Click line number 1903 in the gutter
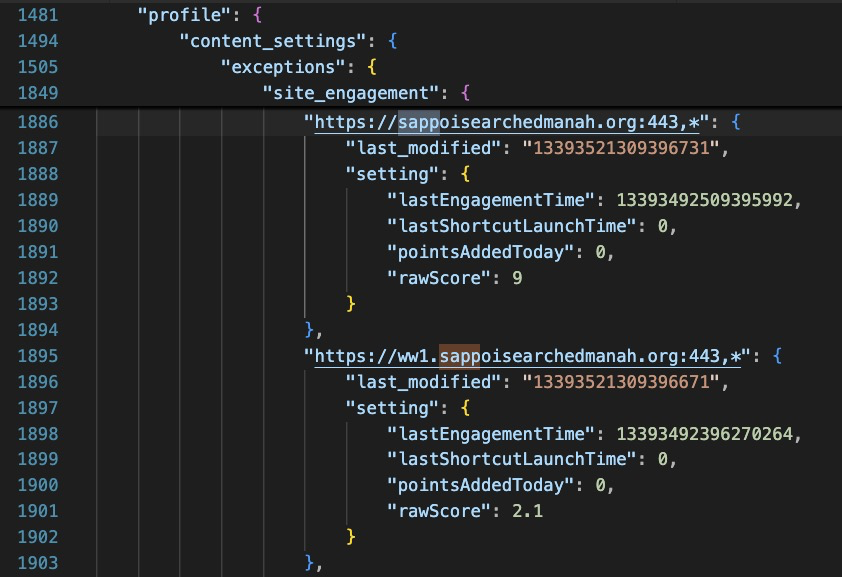This screenshot has width=842, height=577. 38,563
